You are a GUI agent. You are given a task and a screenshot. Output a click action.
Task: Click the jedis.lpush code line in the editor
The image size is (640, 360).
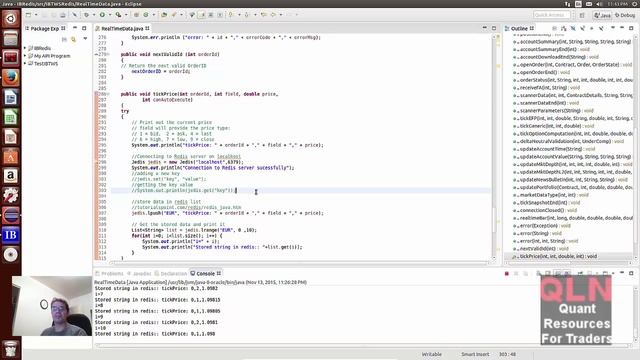click(x=227, y=213)
